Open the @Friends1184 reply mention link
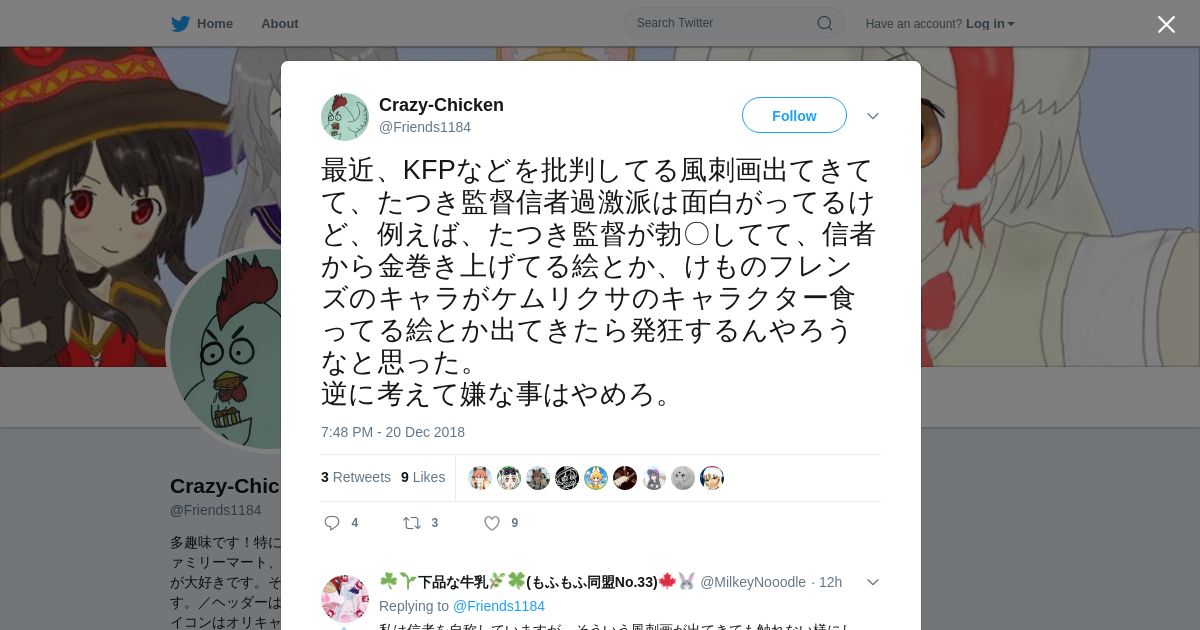Viewport: 1200px width, 630px height. (x=499, y=606)
